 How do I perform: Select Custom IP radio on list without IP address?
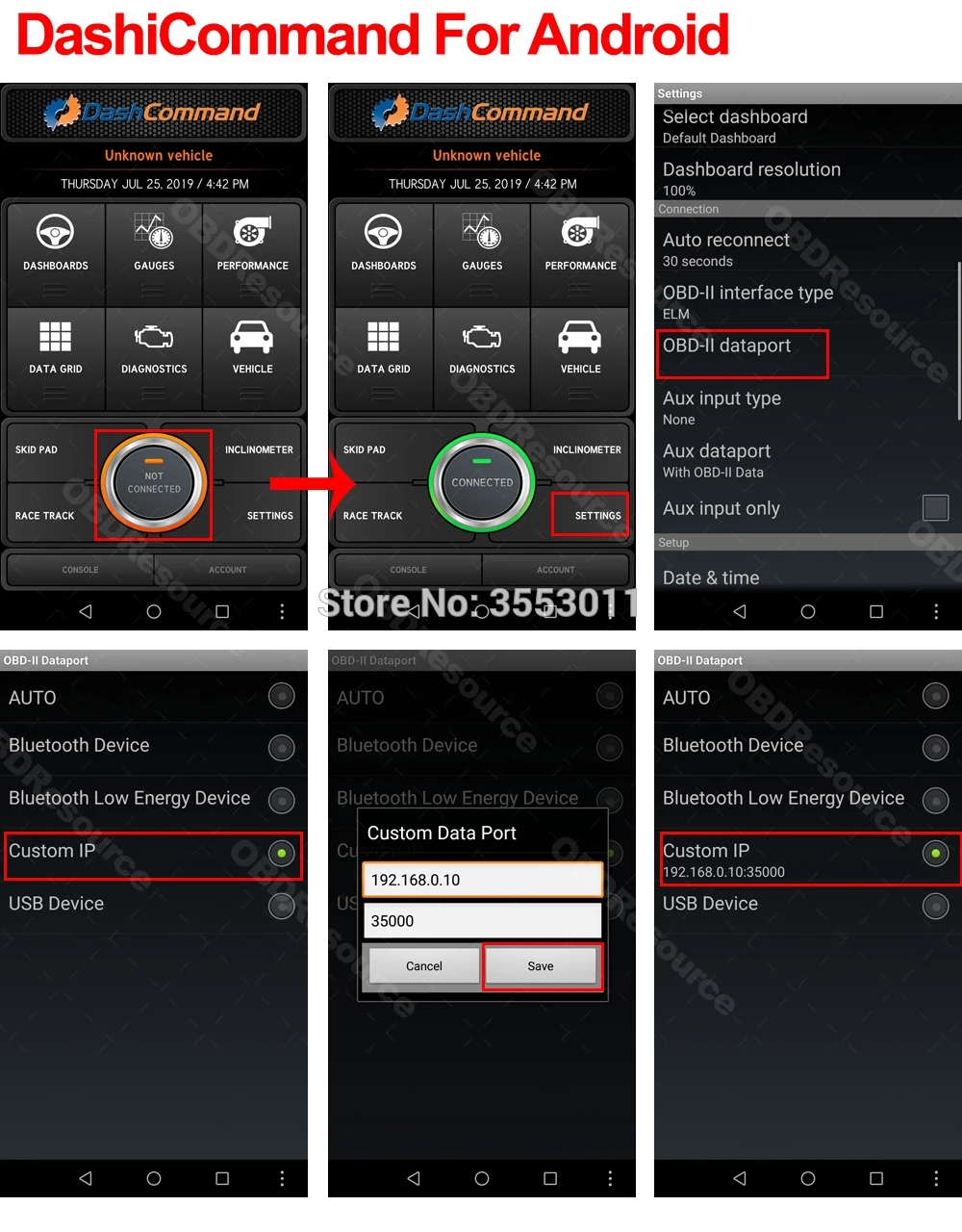point(282,854)
